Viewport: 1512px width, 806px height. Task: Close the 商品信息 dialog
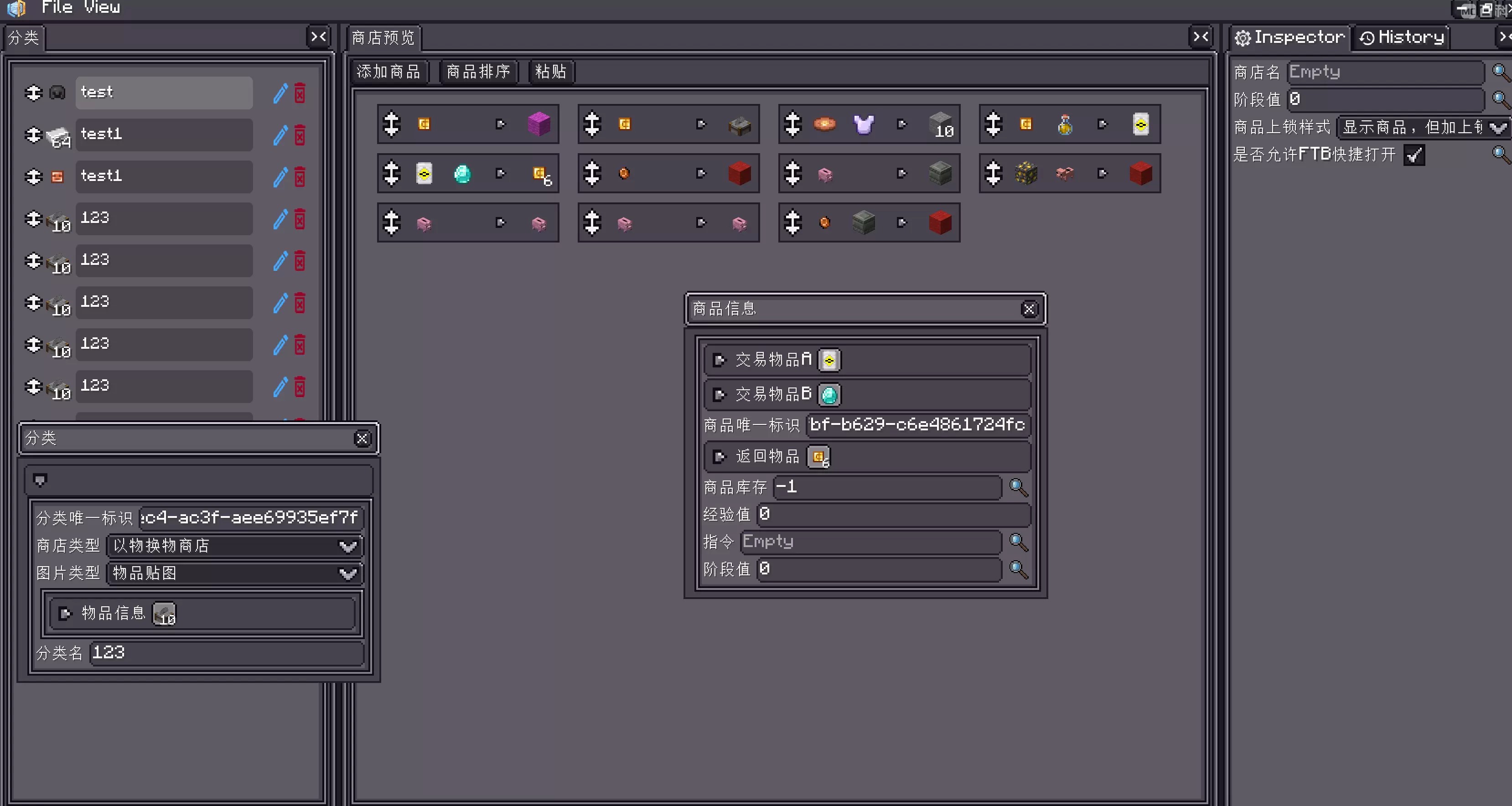(x=1029, y=310)
